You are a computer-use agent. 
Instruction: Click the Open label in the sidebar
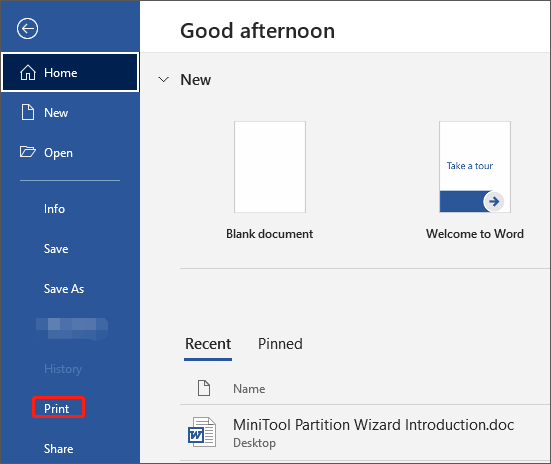coord(58,153)
